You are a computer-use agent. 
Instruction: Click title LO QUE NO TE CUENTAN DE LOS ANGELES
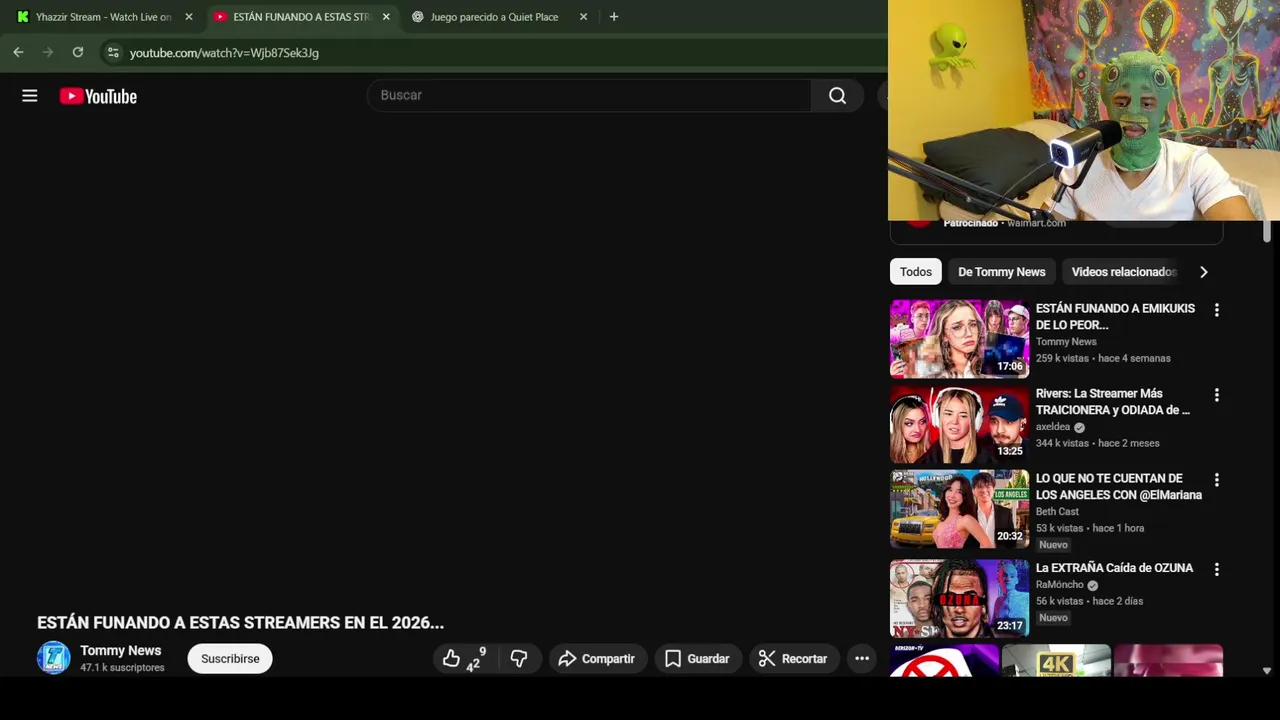coord(1119,487)
